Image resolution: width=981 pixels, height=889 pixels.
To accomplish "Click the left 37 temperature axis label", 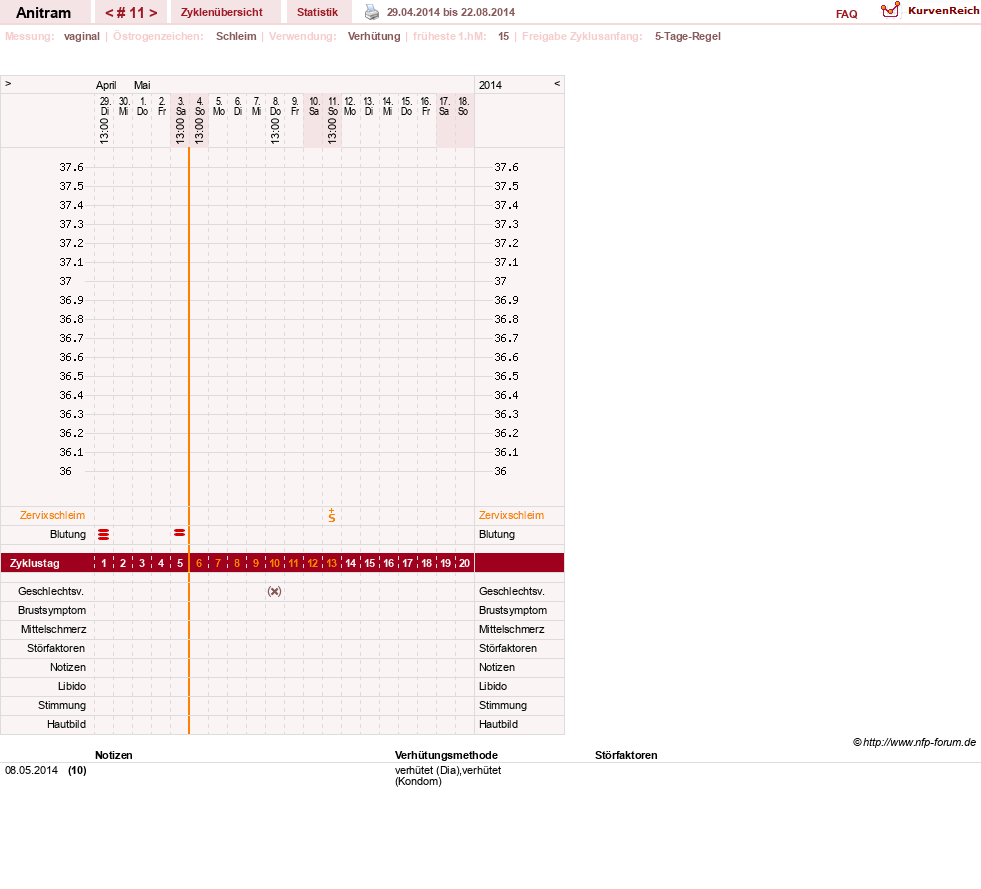I will tap(66, 282).
